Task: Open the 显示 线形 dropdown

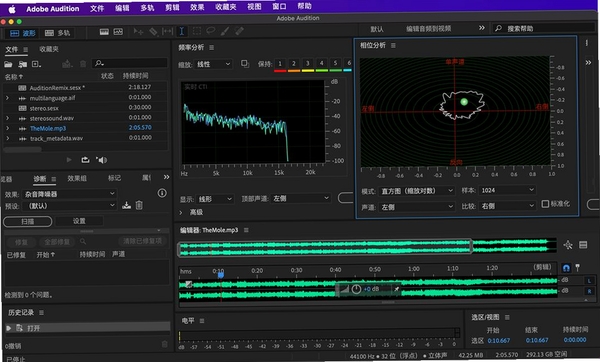Action: point(215,199)
